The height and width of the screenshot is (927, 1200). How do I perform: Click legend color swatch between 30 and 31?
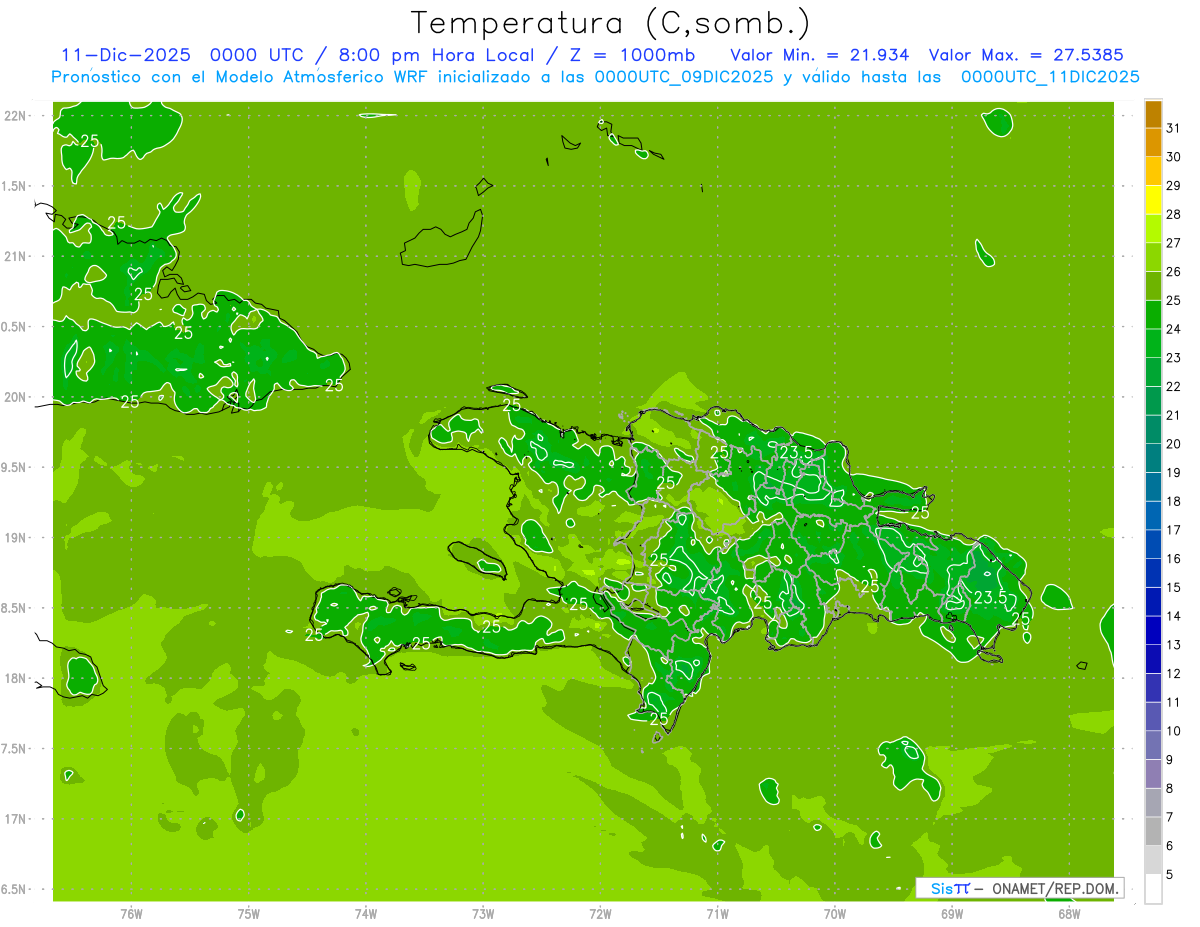pyautogui.click(x=1153, y=143)
